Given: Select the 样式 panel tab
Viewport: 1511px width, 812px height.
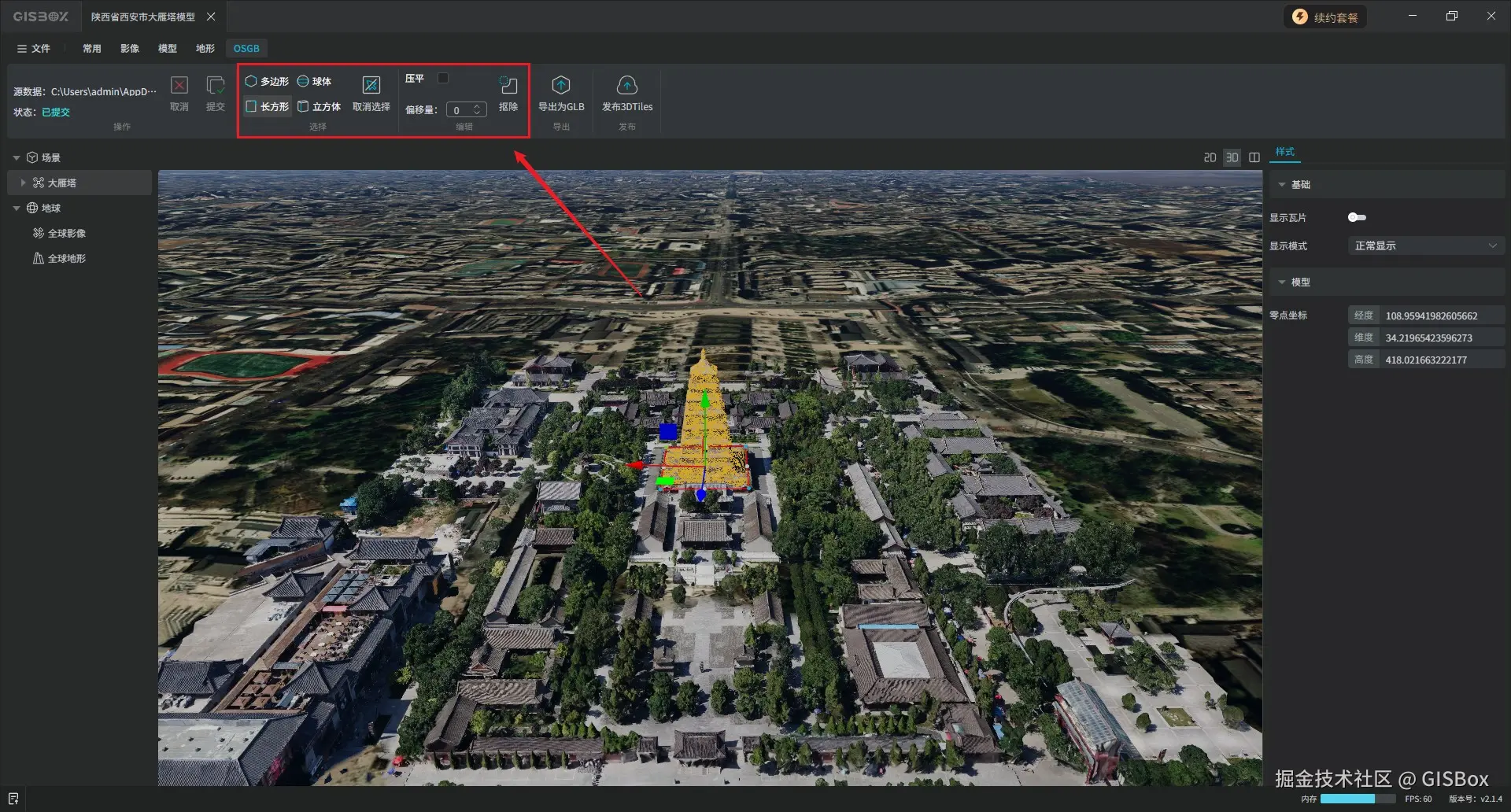Looking at the screenshot, I should tap(1285, 152).
